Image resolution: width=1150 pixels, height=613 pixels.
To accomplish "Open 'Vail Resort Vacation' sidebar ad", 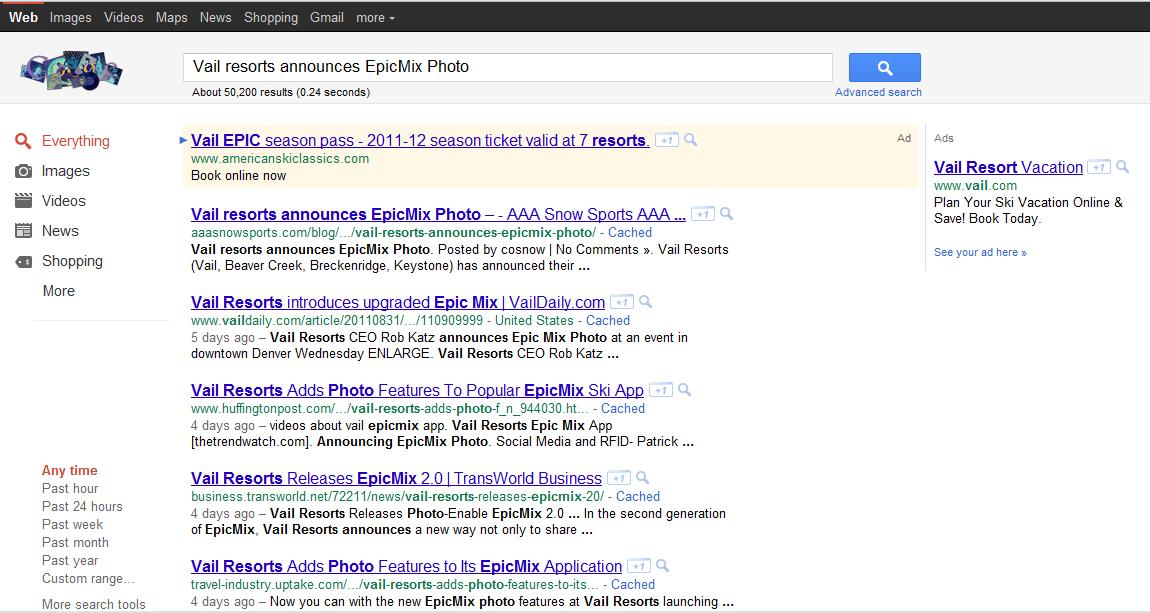I will click(1008, 167).
